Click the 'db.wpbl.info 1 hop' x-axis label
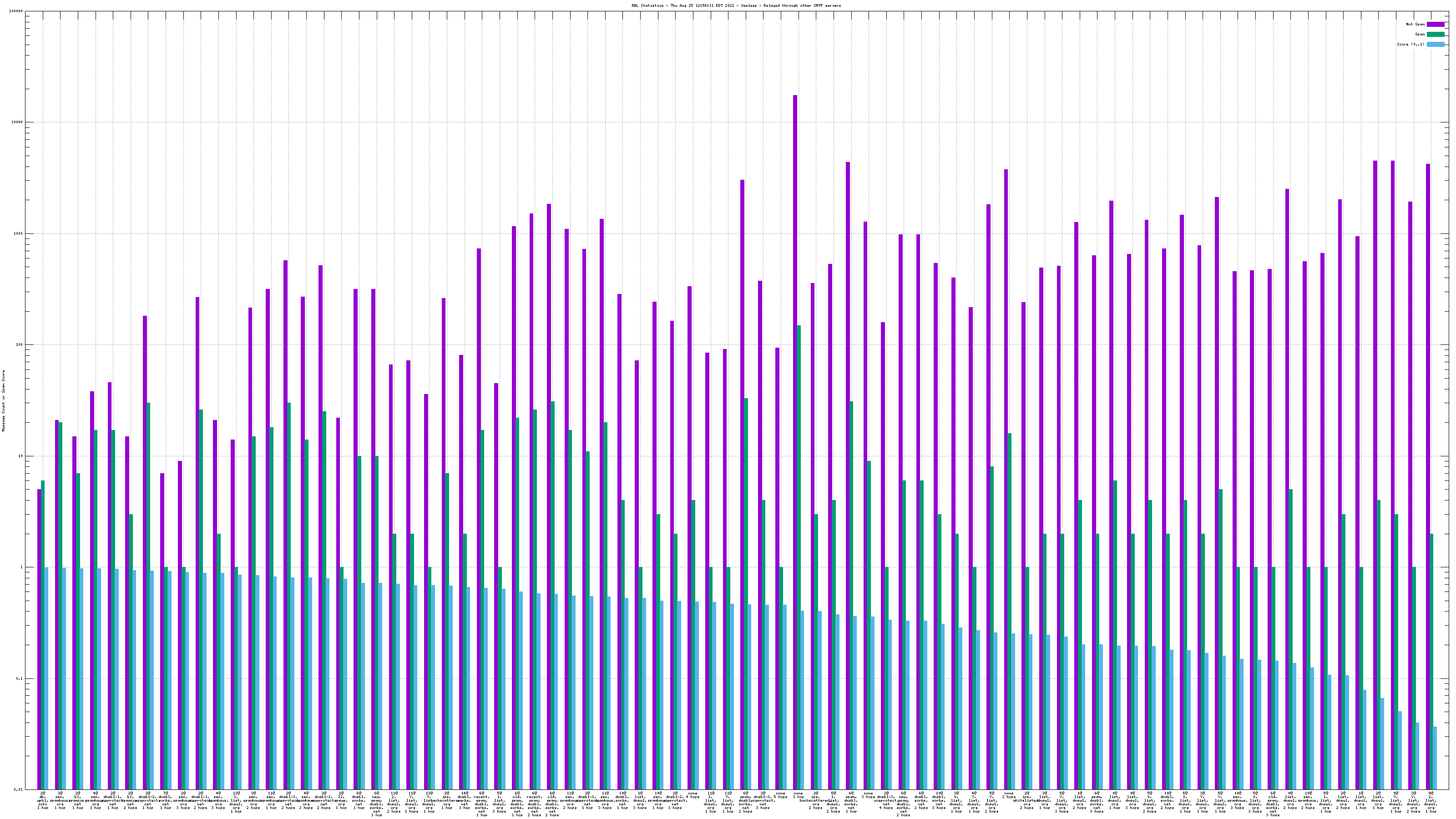Image resolution: width=1456 pixels, height=819 pixels. click(42, 800)
